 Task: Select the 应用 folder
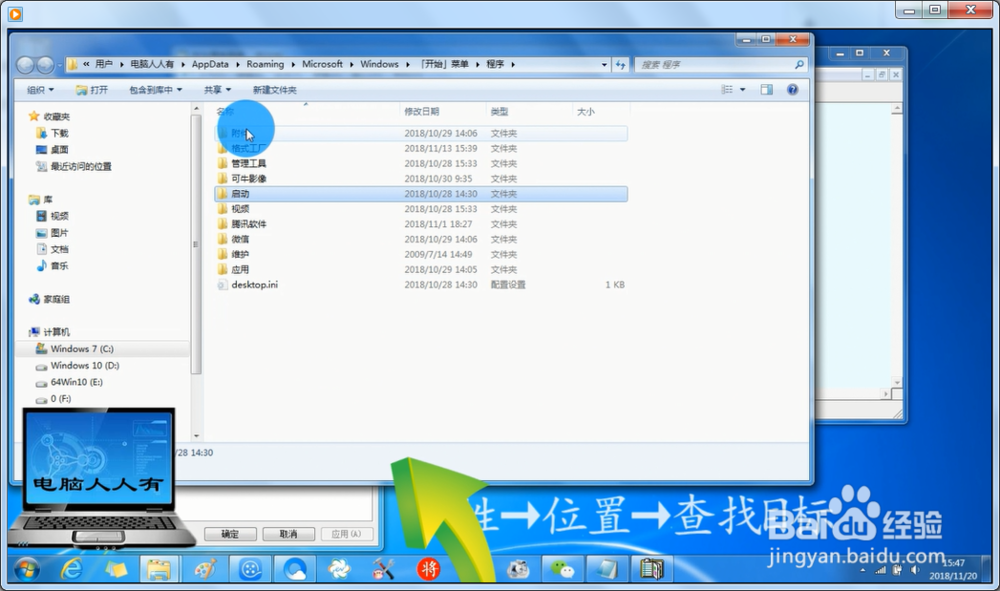tap(421, 270)
